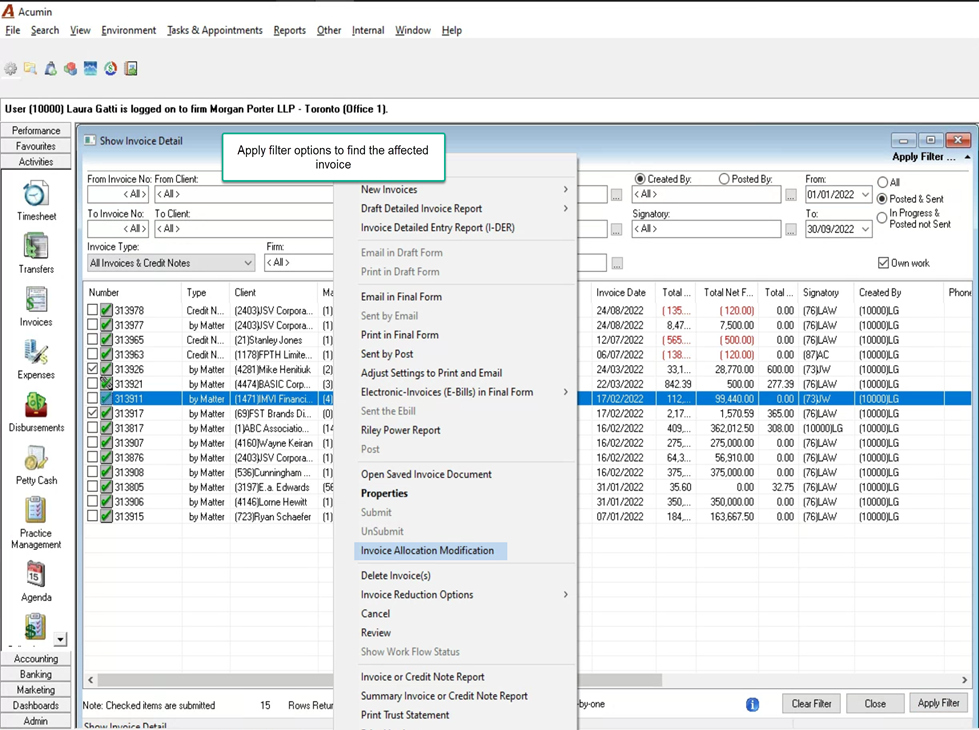Click the dollar cycle toolbar icon
This screenshot has width=979, height=730.
(x=111, y=69)
